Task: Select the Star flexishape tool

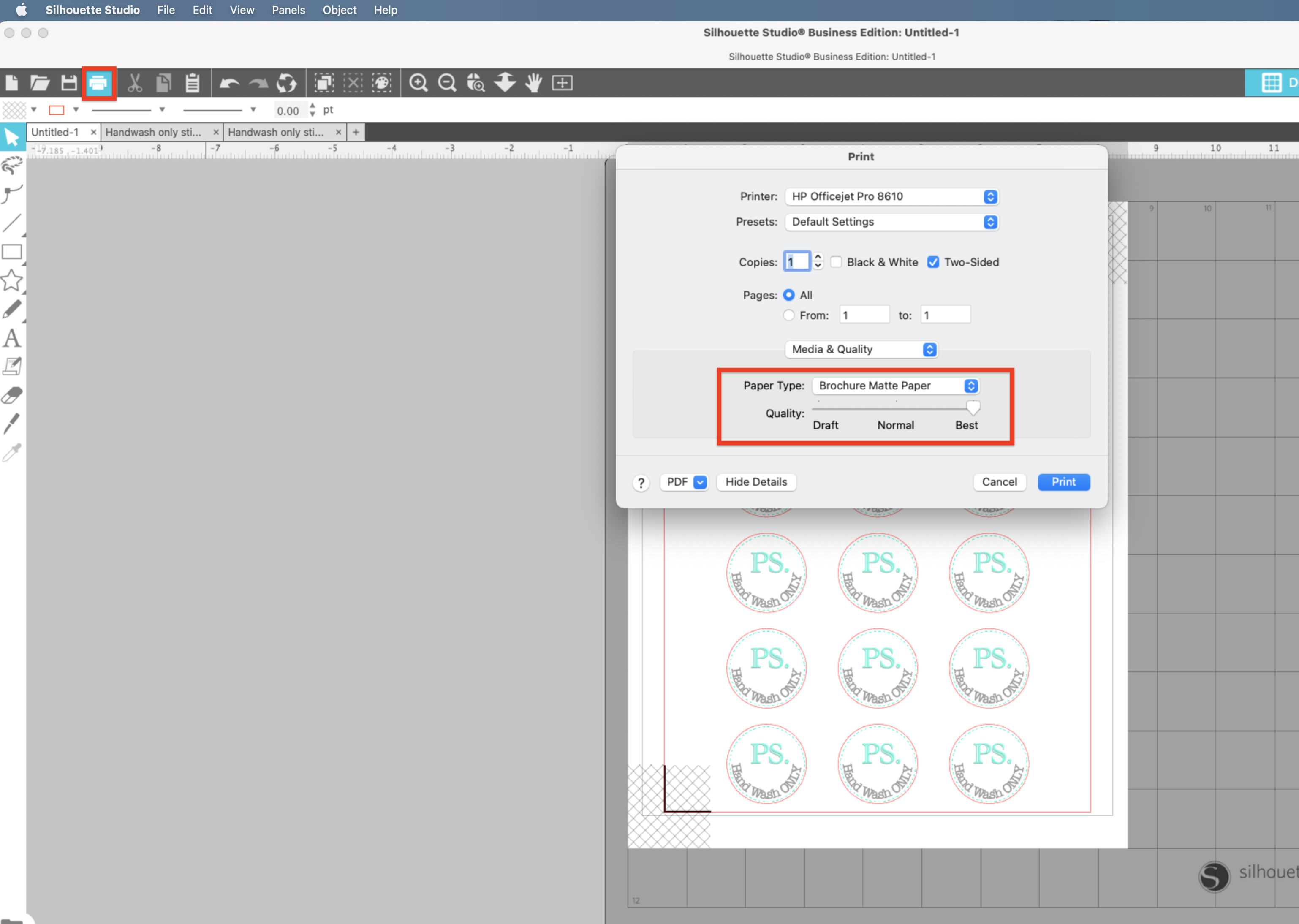Action: [11, 280]
